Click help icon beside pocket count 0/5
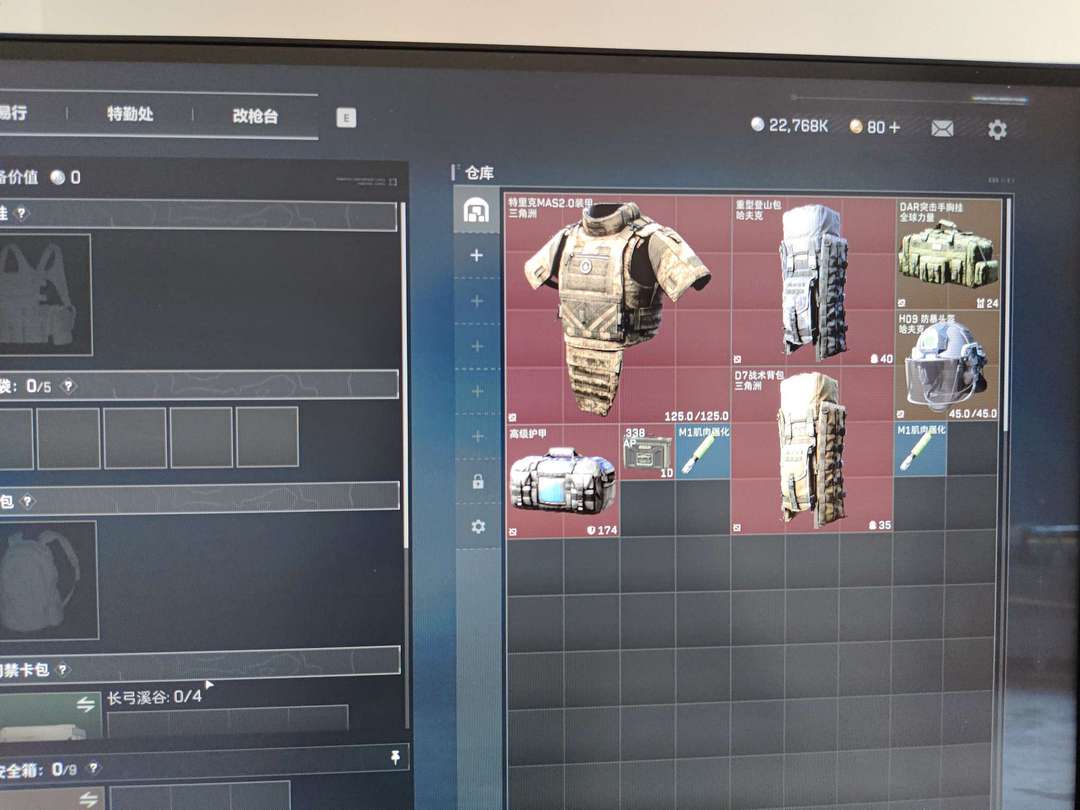1080x810 pixels. point(68,386)
